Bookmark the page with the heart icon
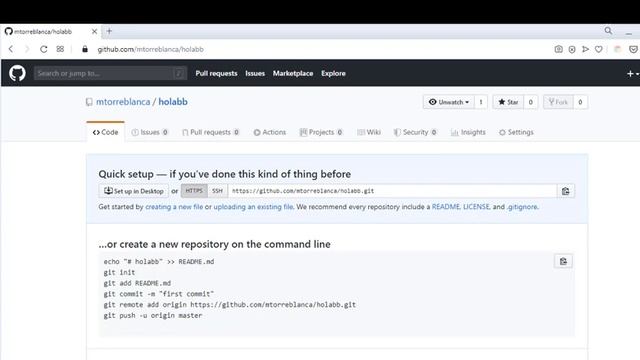640x360 pixels. coord(598,49)
